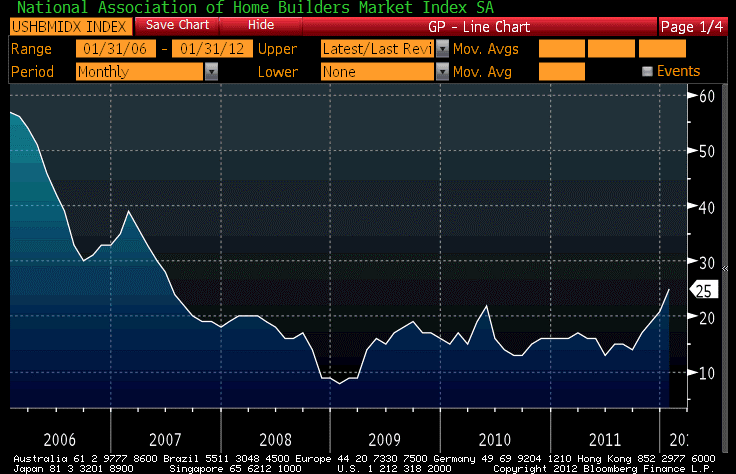
Task: Click the 2010 year axis label
Action: point(495,440)
